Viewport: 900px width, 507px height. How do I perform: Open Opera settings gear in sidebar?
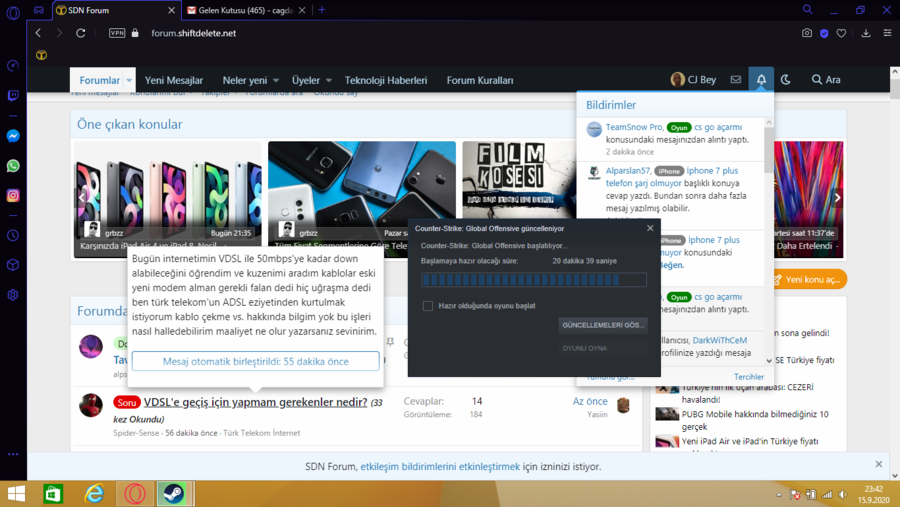pos(13,295)
